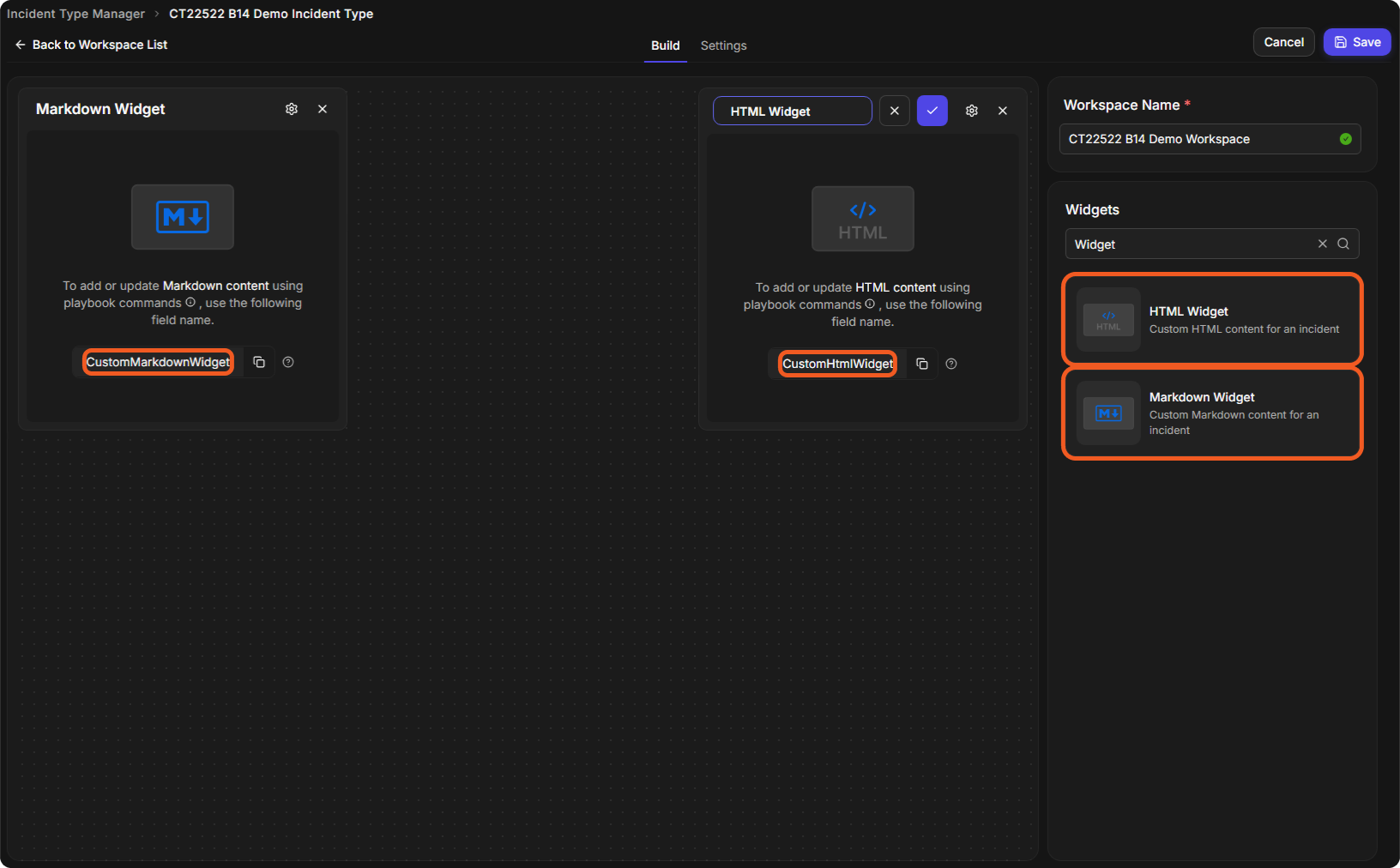Click Markdown Widget list thumbnail icon

[1108, 413]
